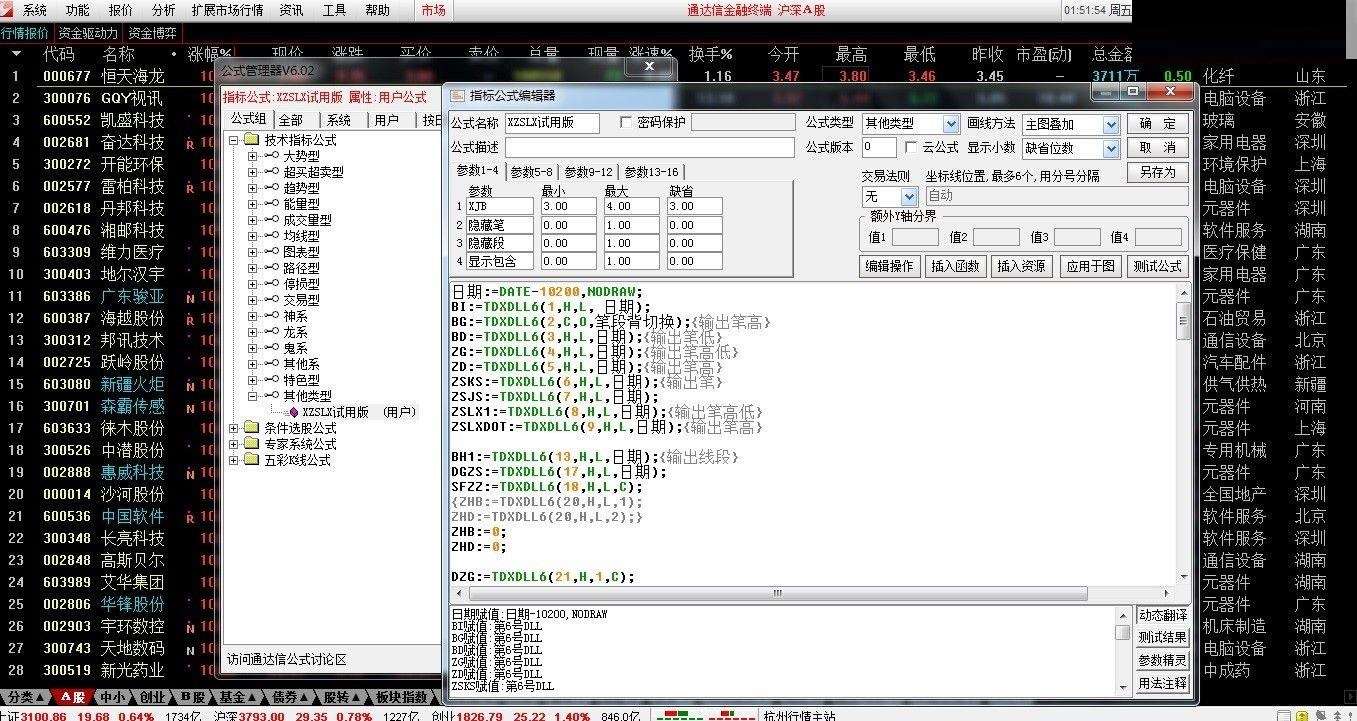Image resolution: width=1357 pixels, height=721 pixels.
Task: Open the 交易法则 dropdown showing 无
Action: (x=908, y=197)
